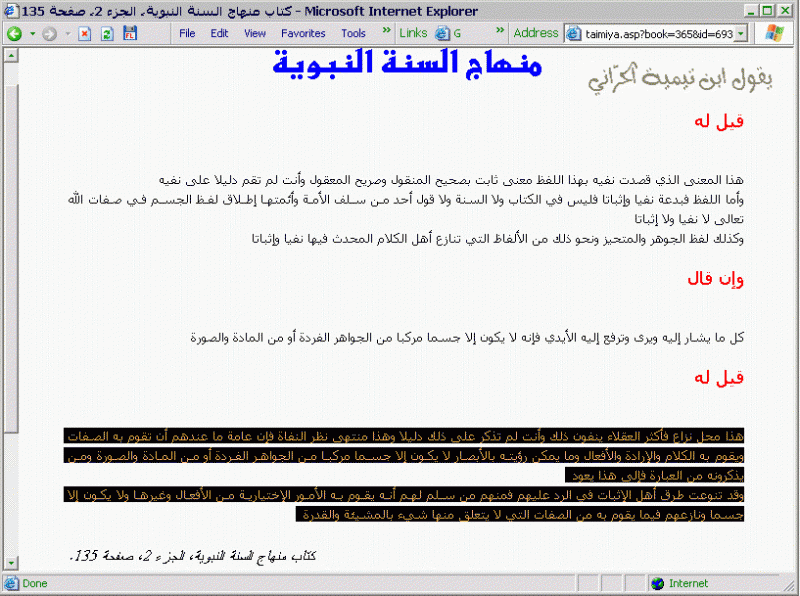Open the Favorites menu
This screenshot has height=596, width=800.
(303, 33)
